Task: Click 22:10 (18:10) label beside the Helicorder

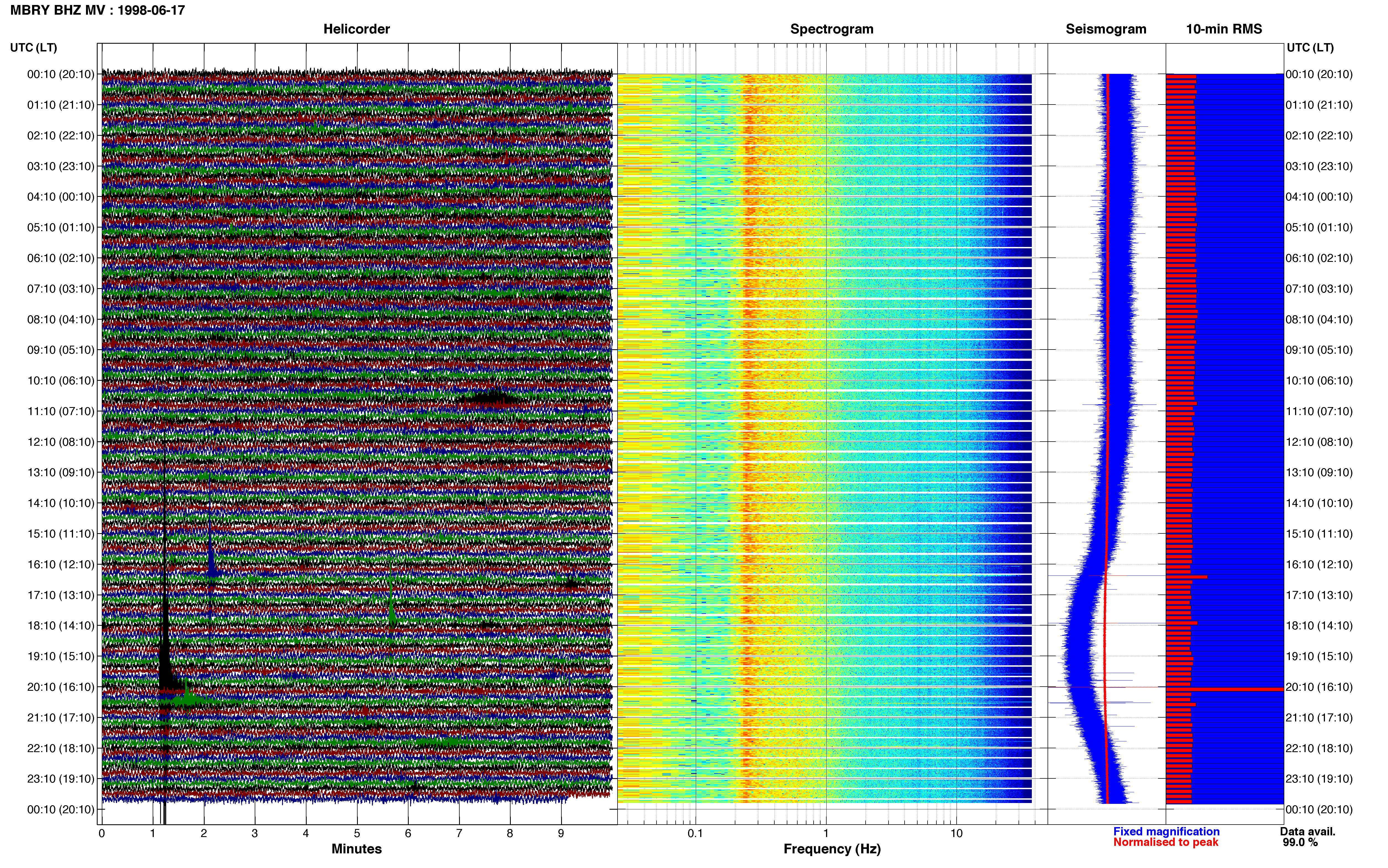Action: (61, 748)
